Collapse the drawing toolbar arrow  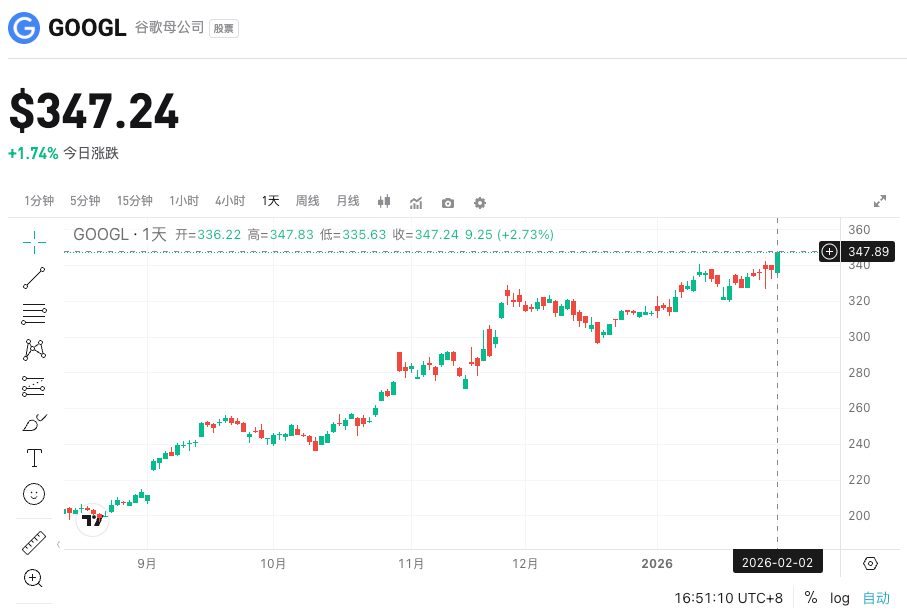click(58, 545)
